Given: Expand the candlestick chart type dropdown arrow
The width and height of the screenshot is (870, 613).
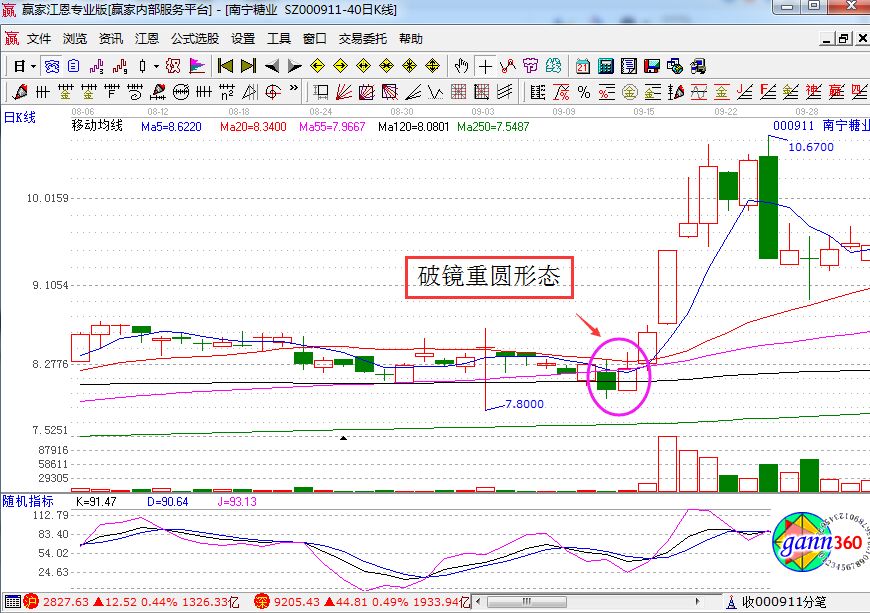Looking at the screenshot, I should (155, 66).
